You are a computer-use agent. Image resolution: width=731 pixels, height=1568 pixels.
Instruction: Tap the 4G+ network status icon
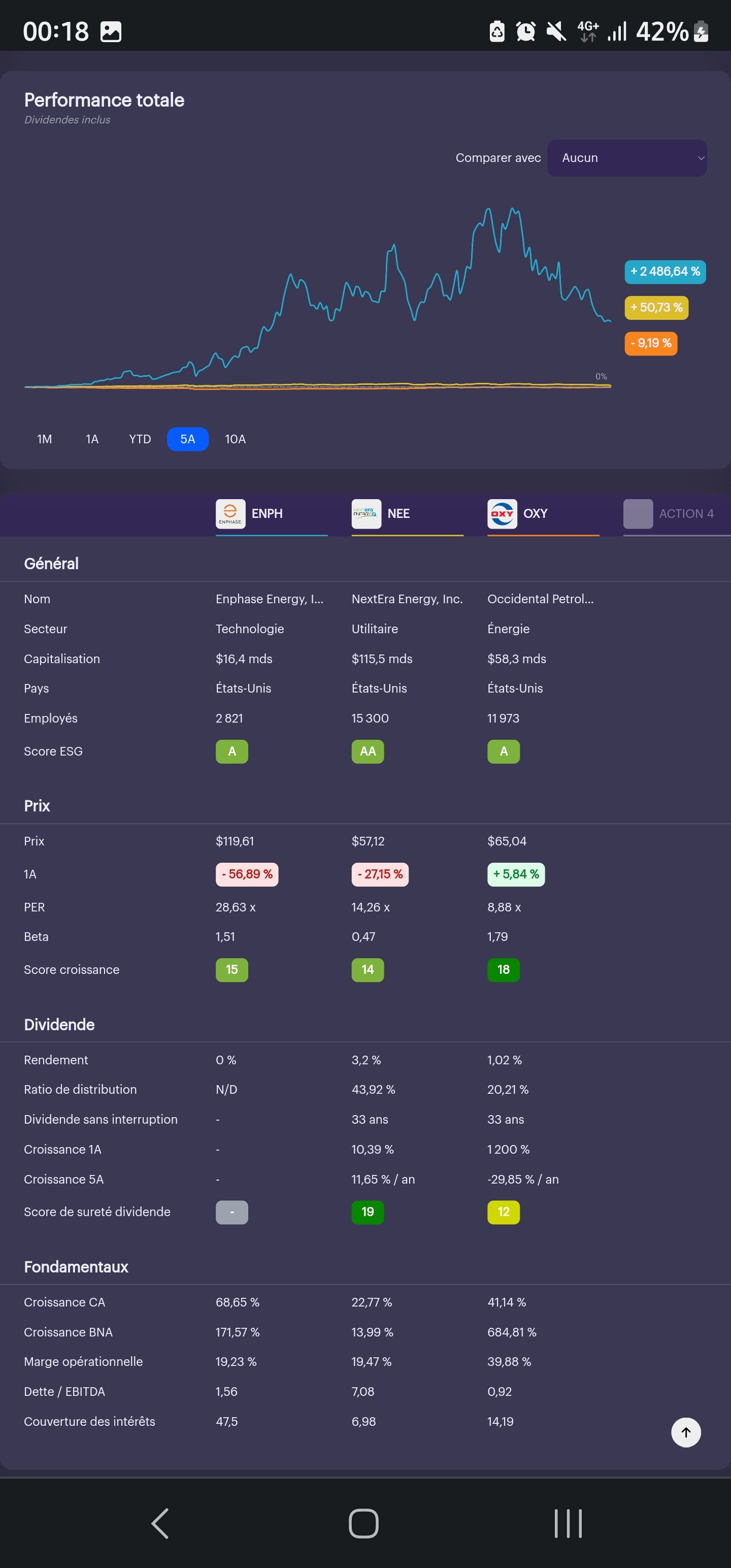[x=588, y=31]
